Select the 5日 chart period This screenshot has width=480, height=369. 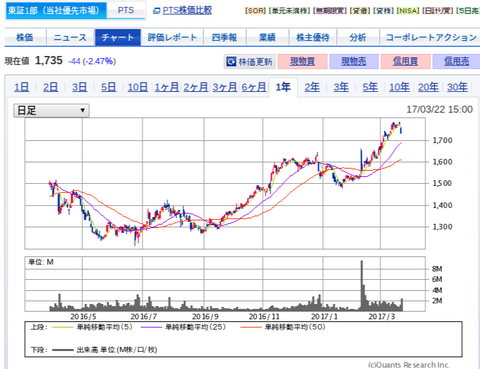point(109,87)
